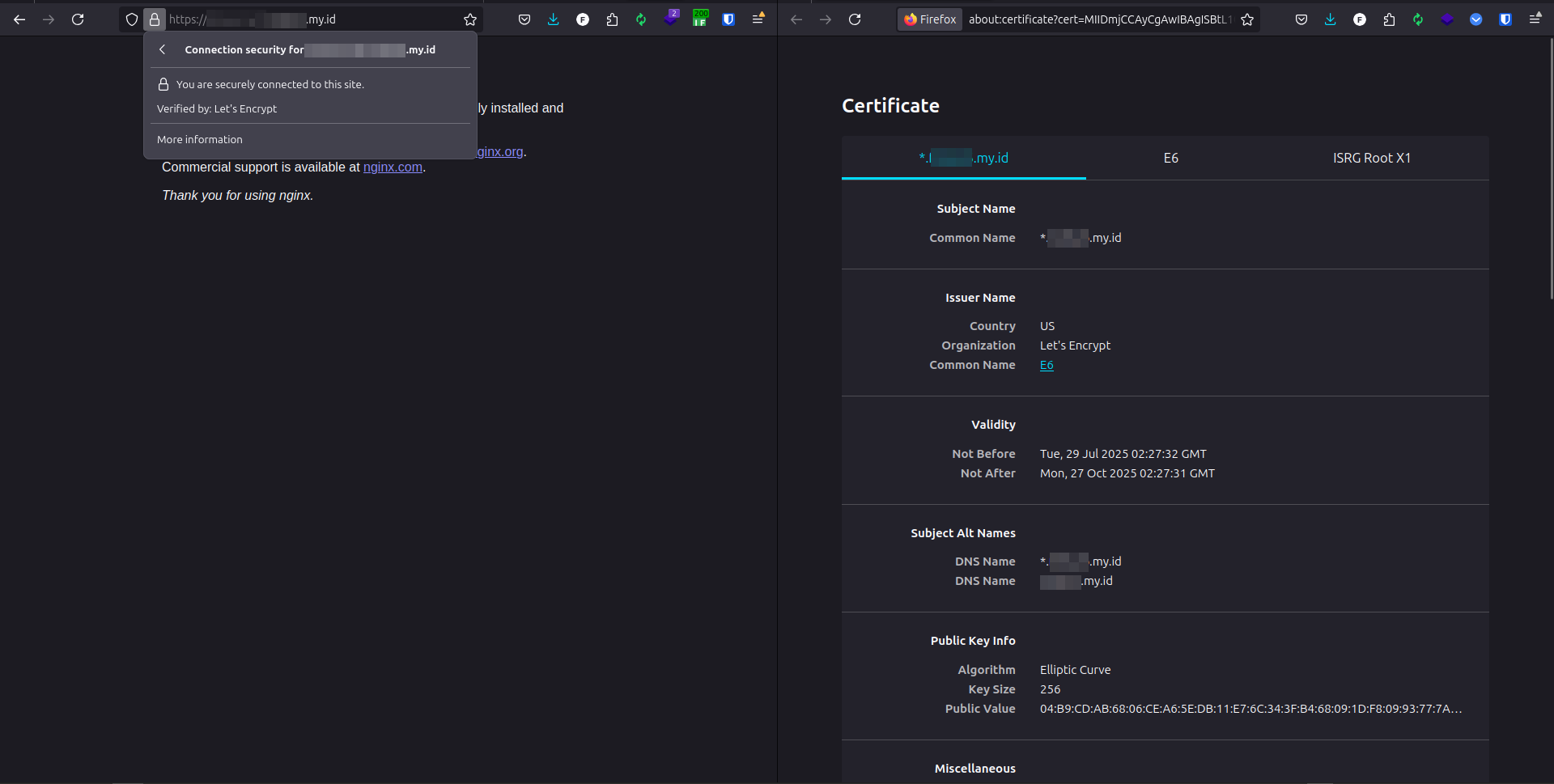Click the back chevron in the security panel
The image size is (1554, 784).
click(x=161, y=49)
